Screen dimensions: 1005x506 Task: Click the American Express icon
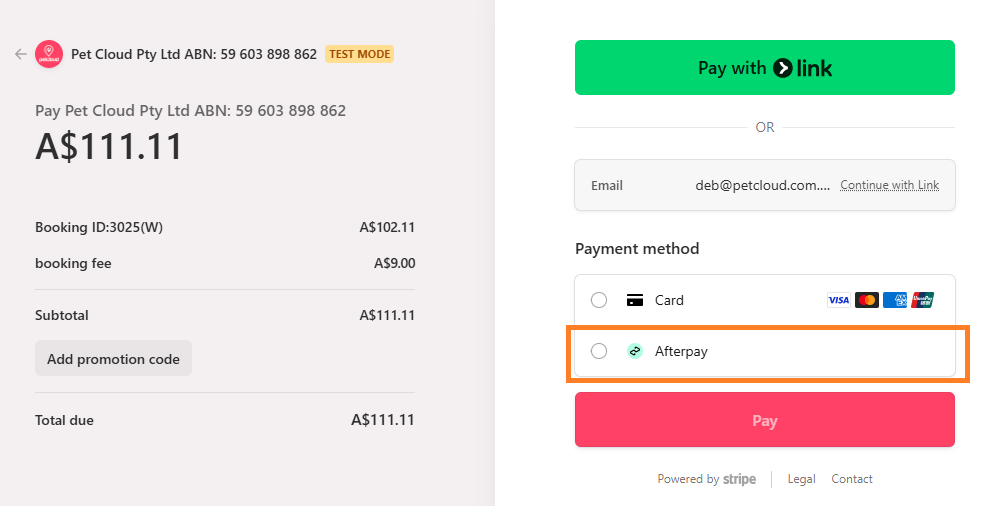click(895, 300)
